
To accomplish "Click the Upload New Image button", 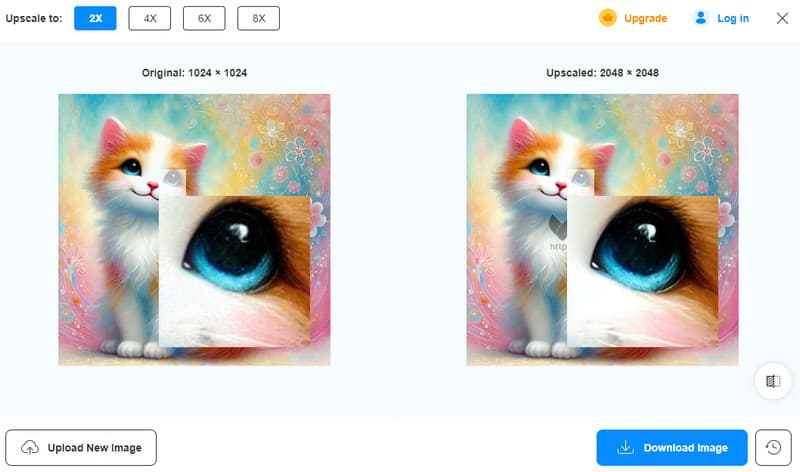I will coord(81,447).
